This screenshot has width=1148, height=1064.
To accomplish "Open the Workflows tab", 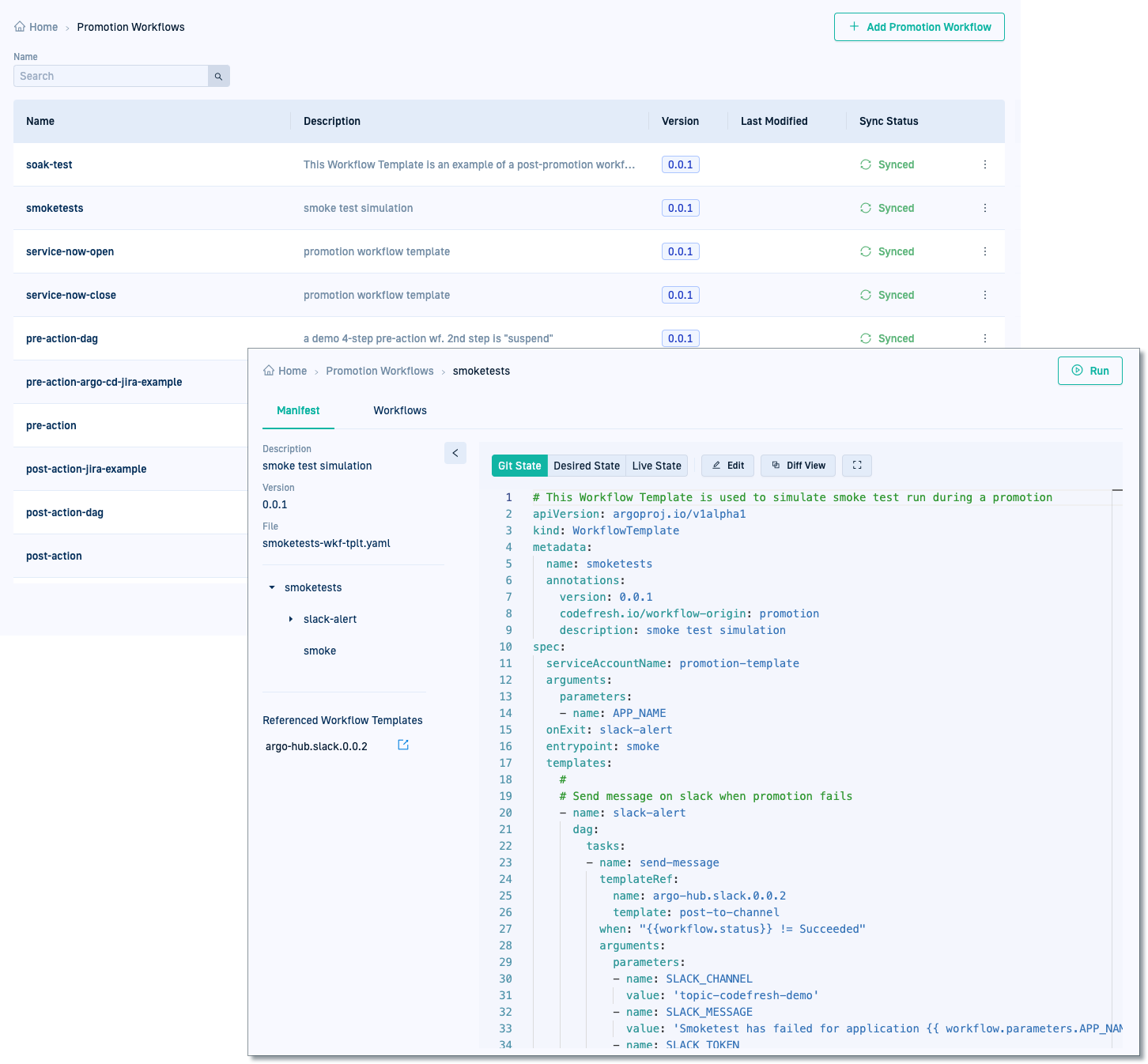I will point(399,410).
